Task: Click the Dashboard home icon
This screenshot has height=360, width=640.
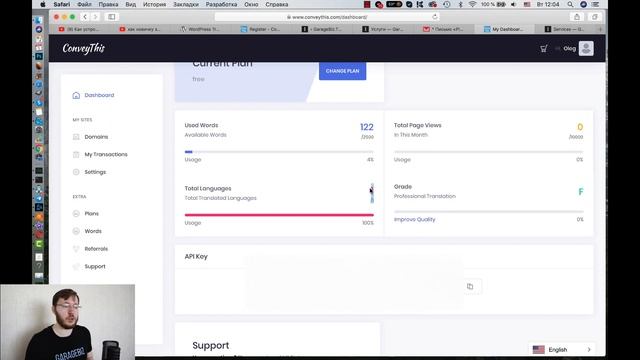Action: [x=76, y=95]
